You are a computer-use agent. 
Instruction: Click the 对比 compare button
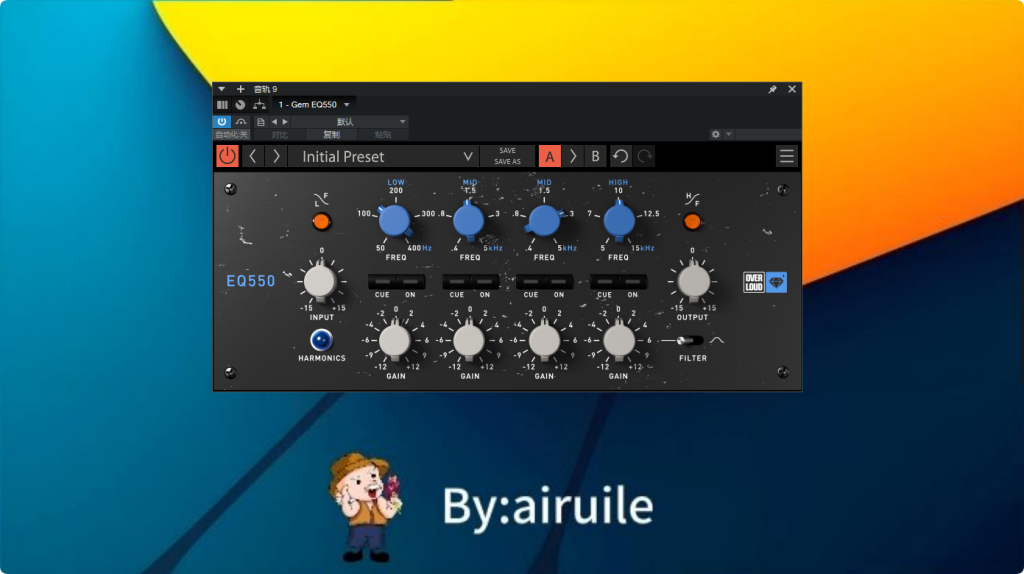pos(279,135)
